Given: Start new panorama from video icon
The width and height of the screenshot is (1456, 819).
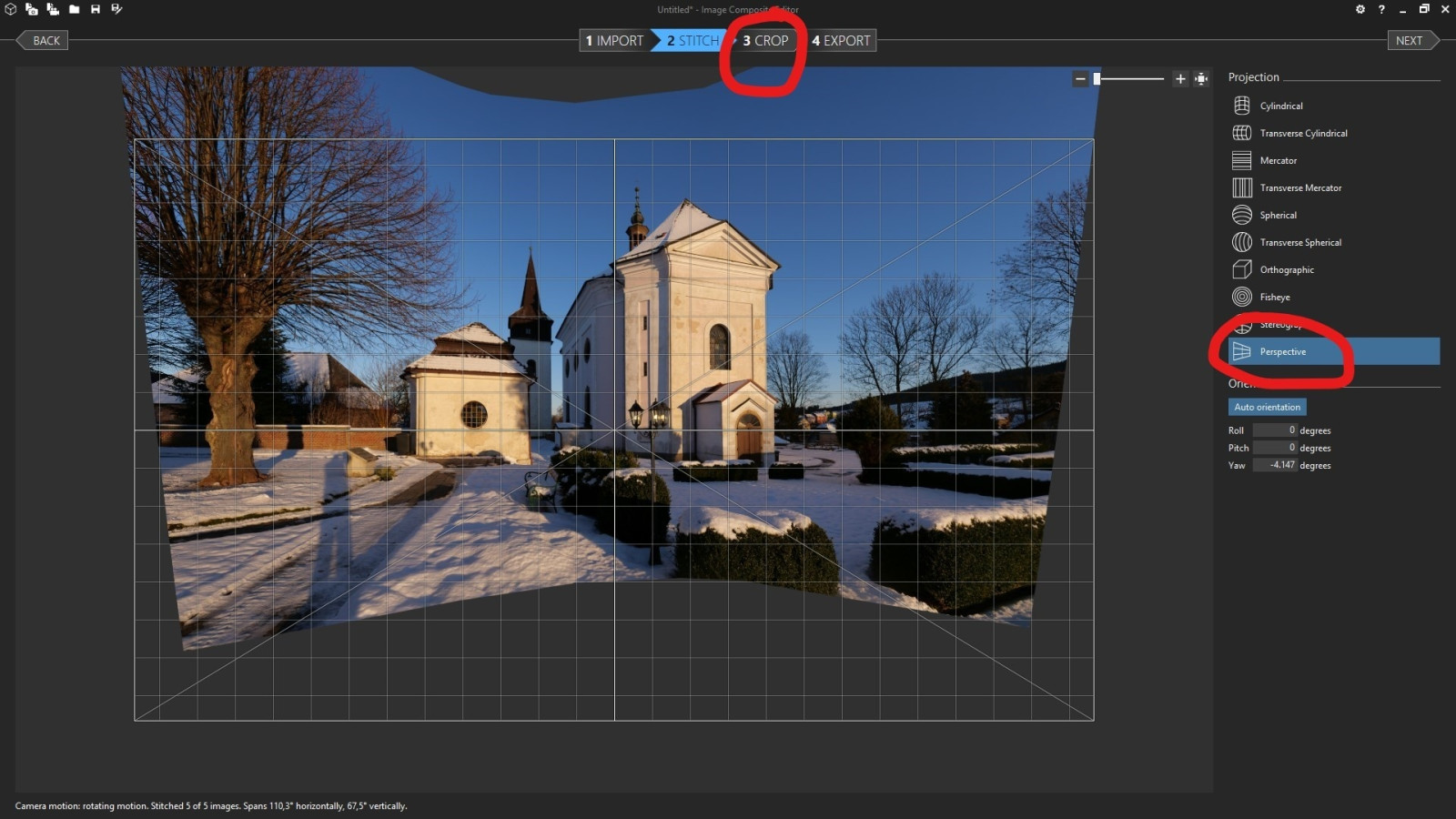Looking at the screenshot, I should click(53, 9).
